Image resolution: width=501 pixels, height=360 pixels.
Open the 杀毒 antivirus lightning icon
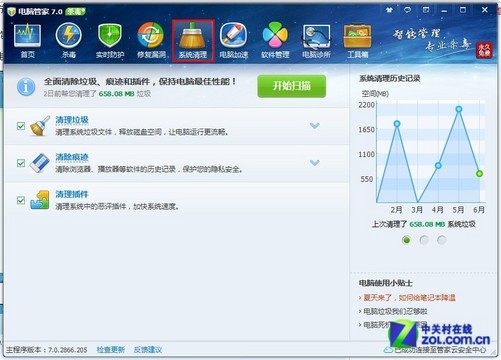[x=69, y=40]
